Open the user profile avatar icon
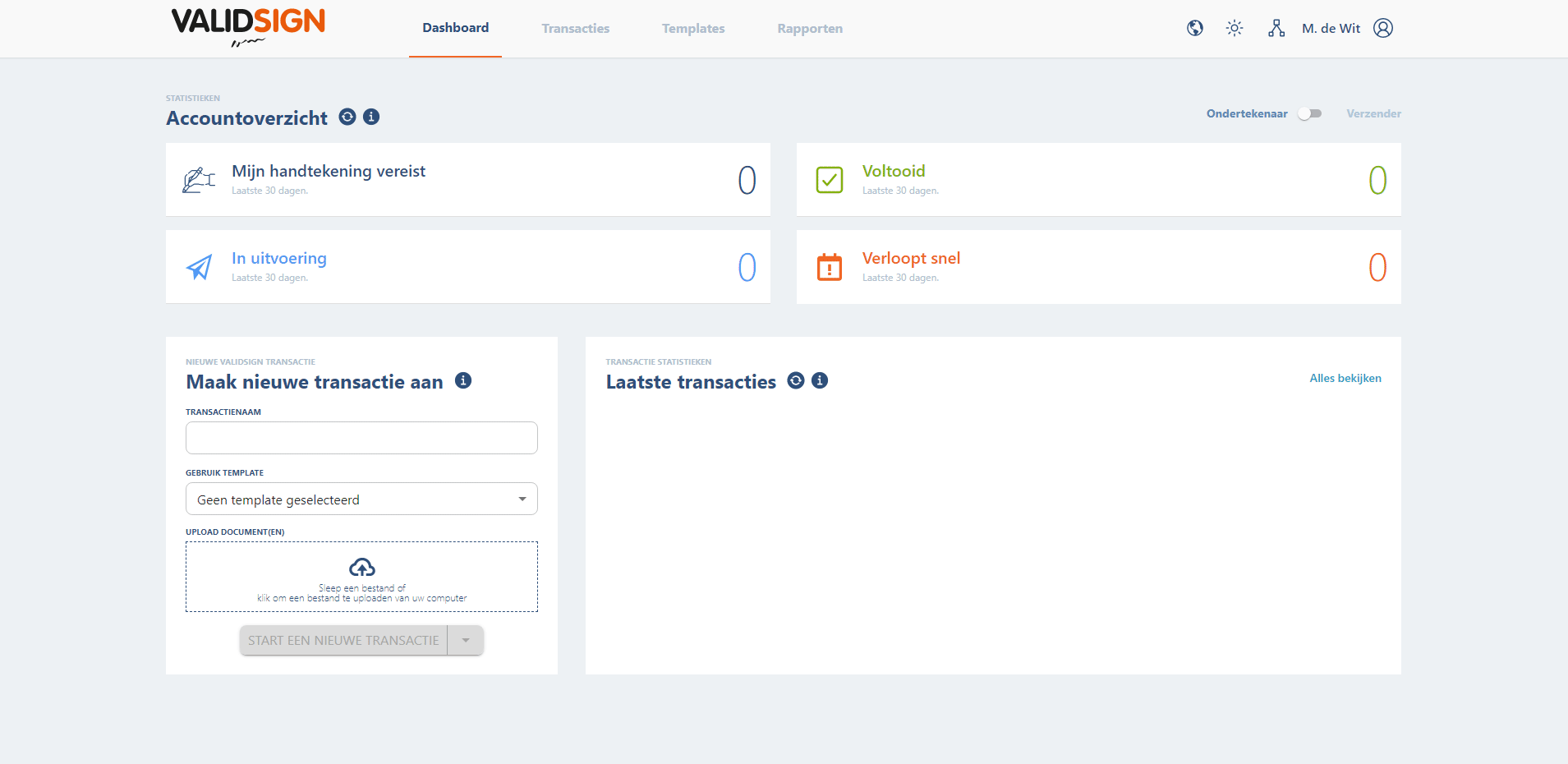 (1383, 28)
